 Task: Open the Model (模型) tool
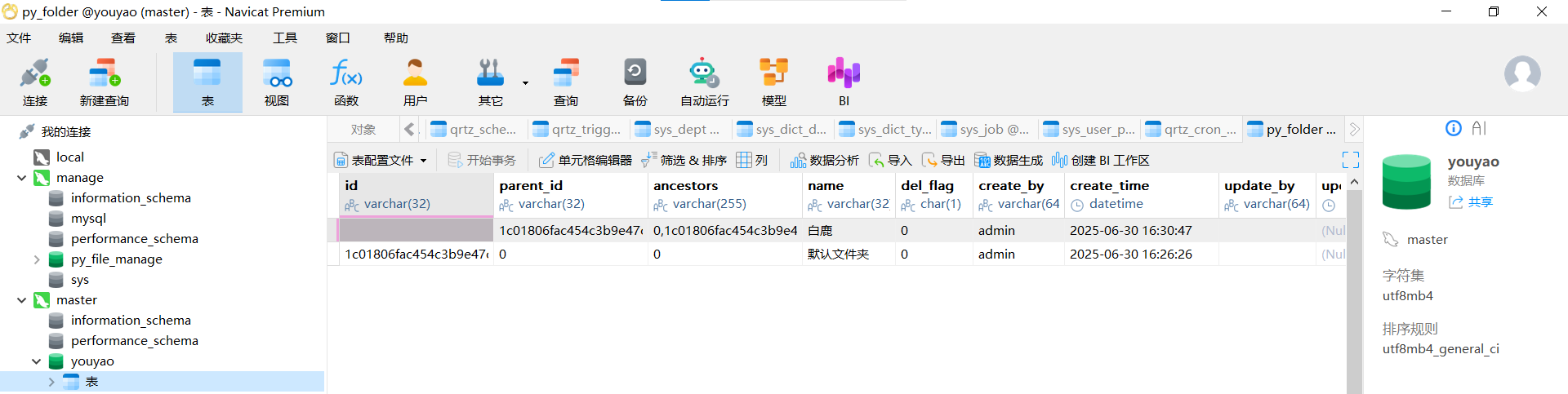(x=773, y=82)
